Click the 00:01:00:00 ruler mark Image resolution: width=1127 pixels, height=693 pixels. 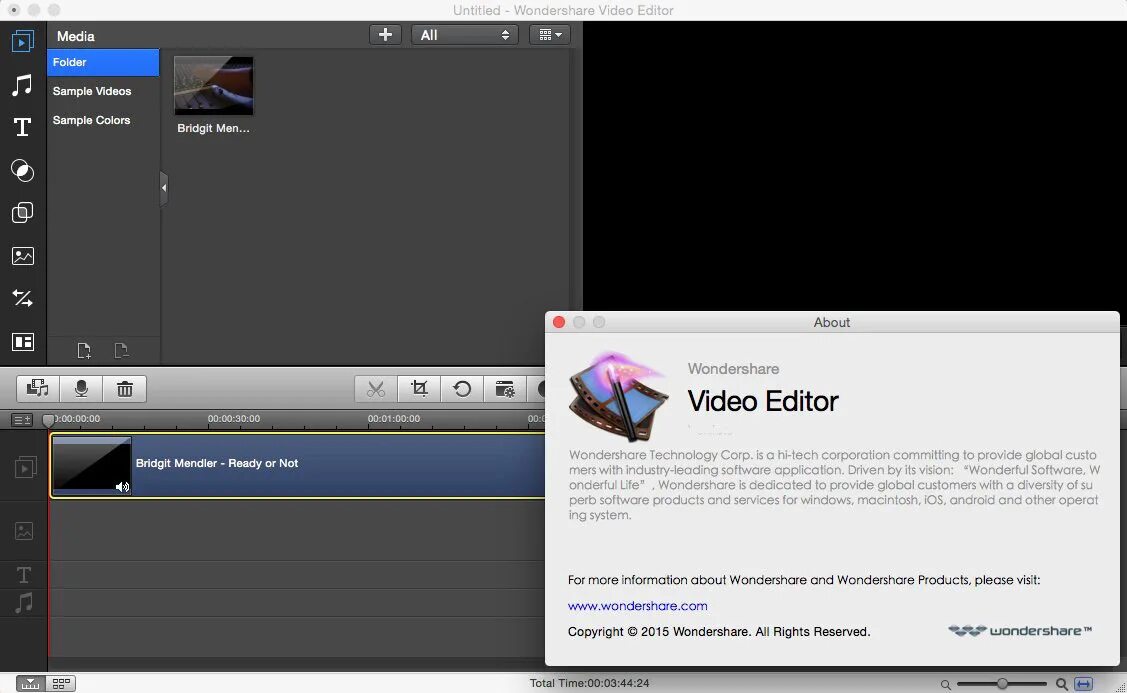coord(393,418)
